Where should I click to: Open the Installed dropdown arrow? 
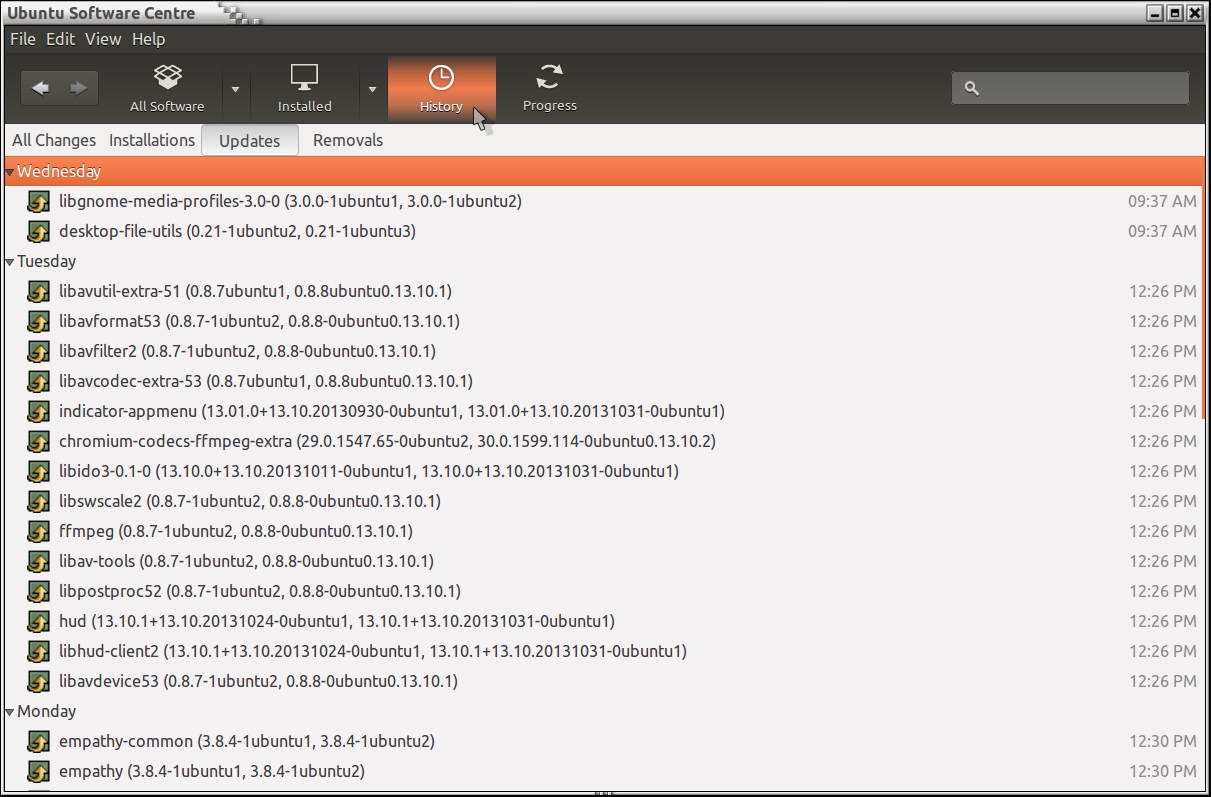[x=372, y=89]
